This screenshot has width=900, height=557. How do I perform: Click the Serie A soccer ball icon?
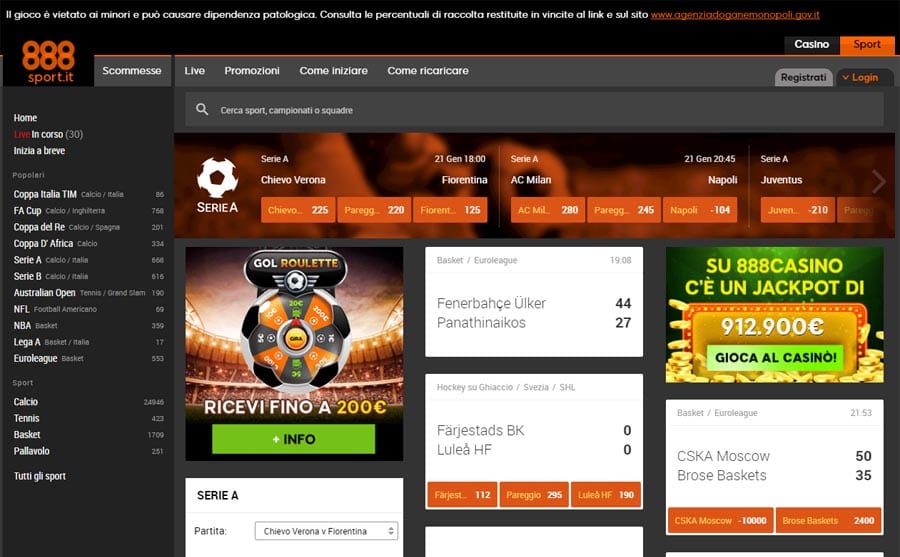217,178
